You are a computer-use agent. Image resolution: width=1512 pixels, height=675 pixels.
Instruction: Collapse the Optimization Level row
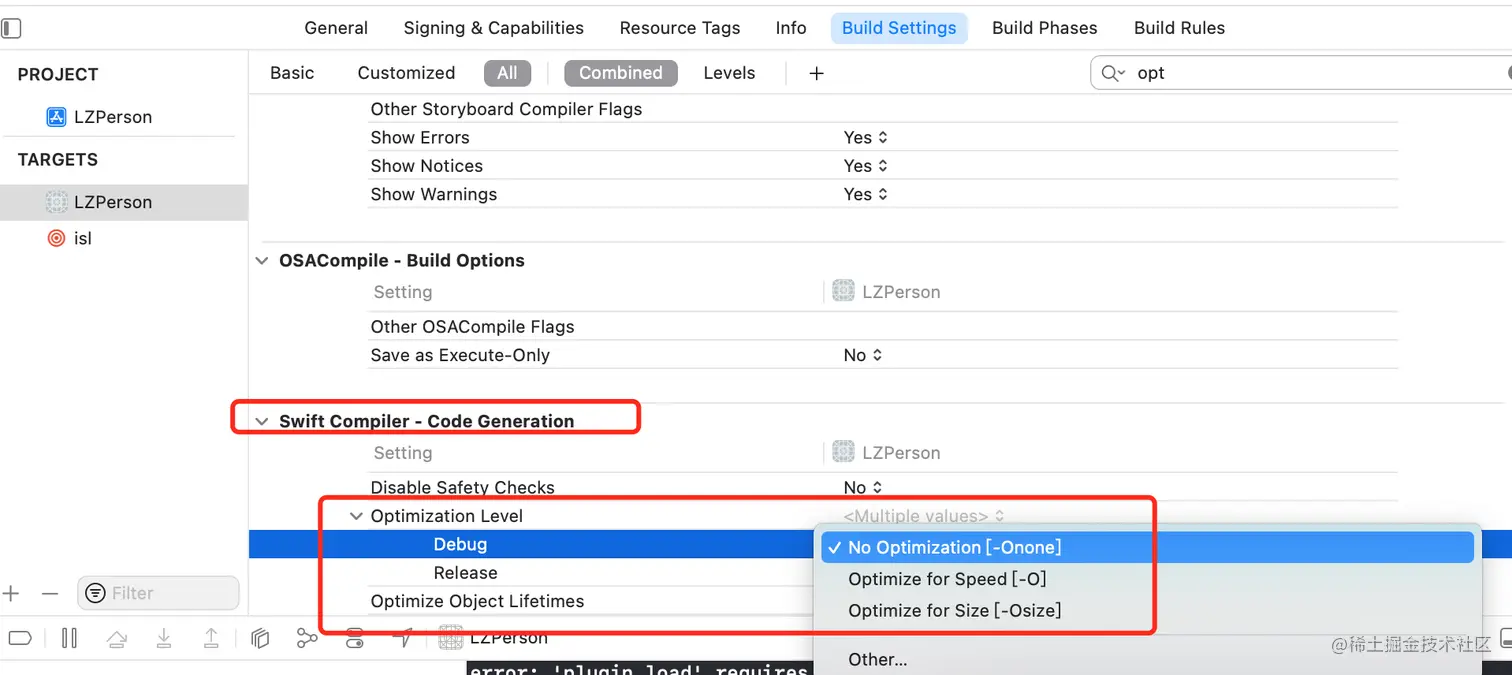pos(356,516)
